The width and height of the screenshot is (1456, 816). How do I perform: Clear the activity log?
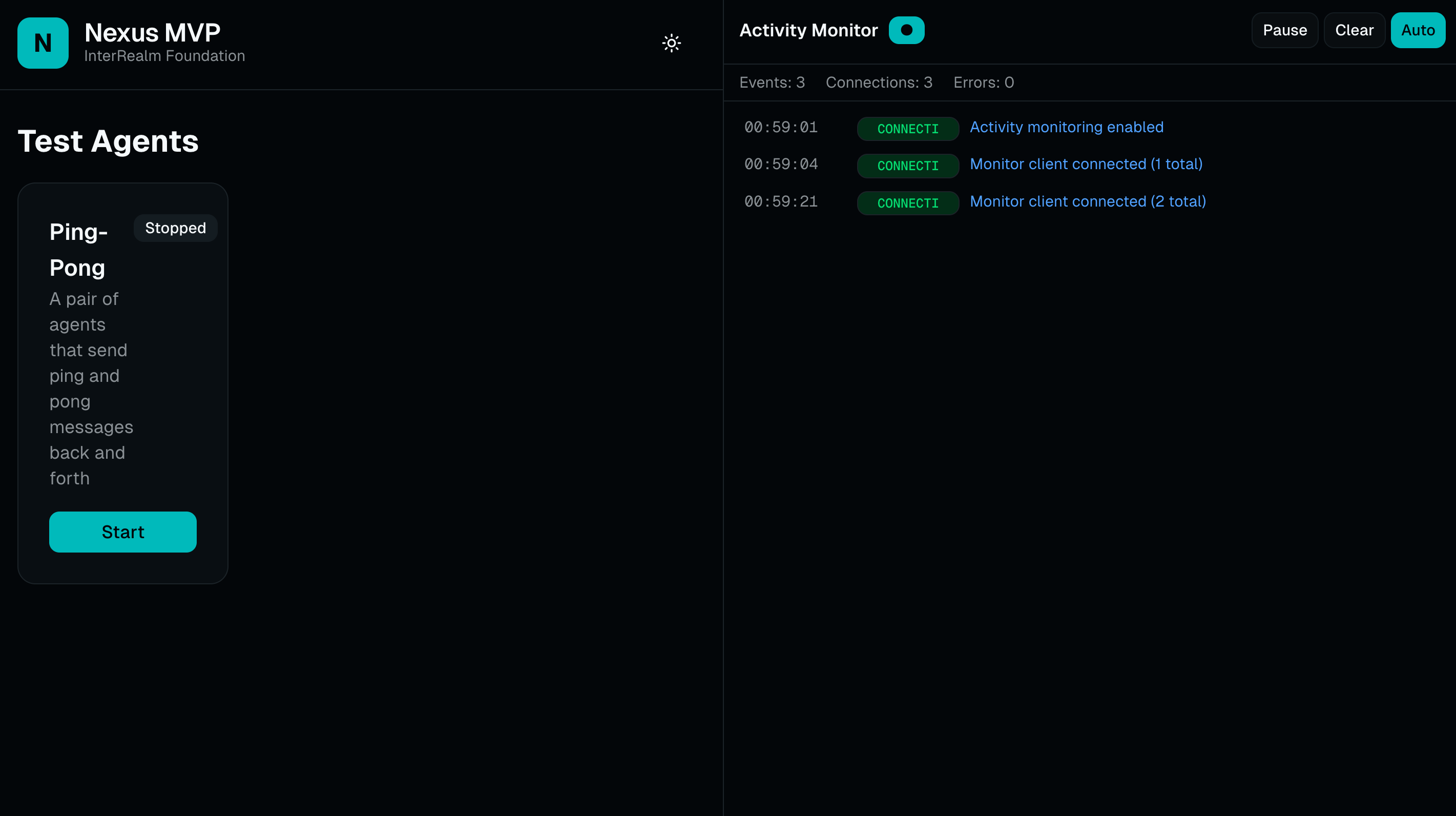(x=1354, y=30)
